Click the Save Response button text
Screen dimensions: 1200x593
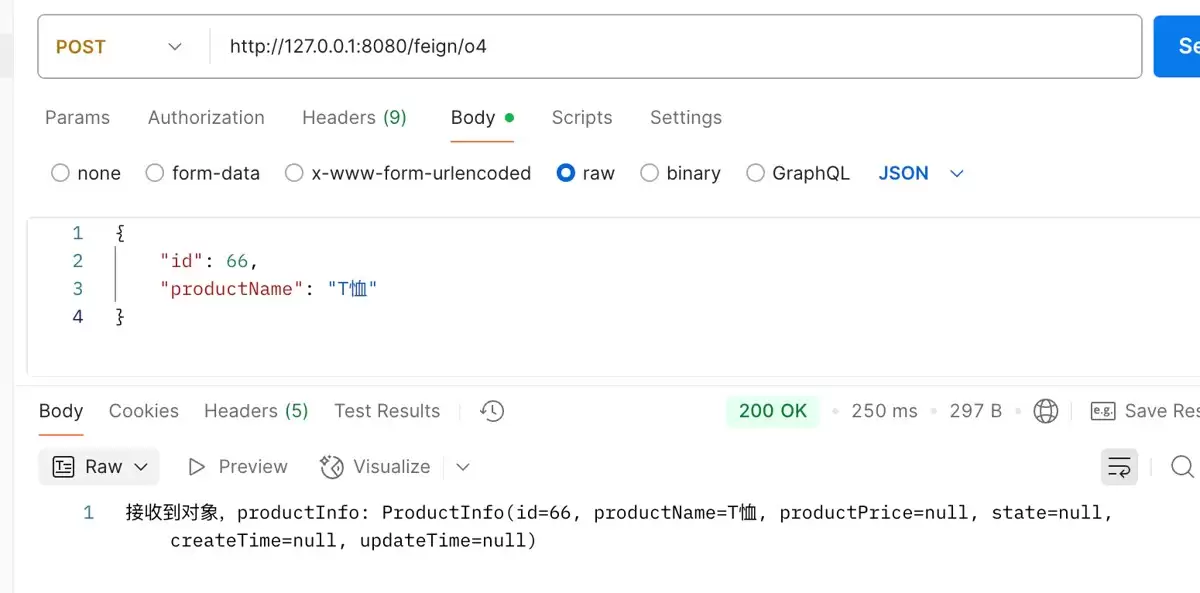(x=1162, y=411)
